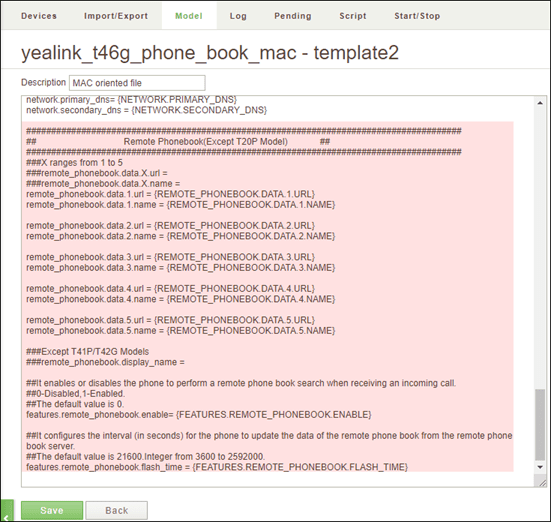Click the remote_phonebook.data.3.name line
The width and height of the screenshot is (551, 522).
[x=181, y=268]
